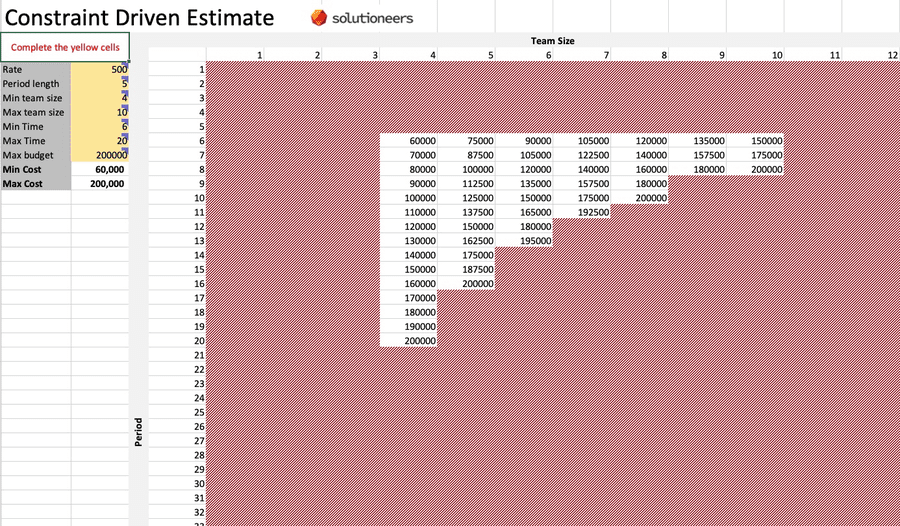The image size is (900, 526).
Task: Select the 130000 cost cell
Action: click(x=409, y=241)
